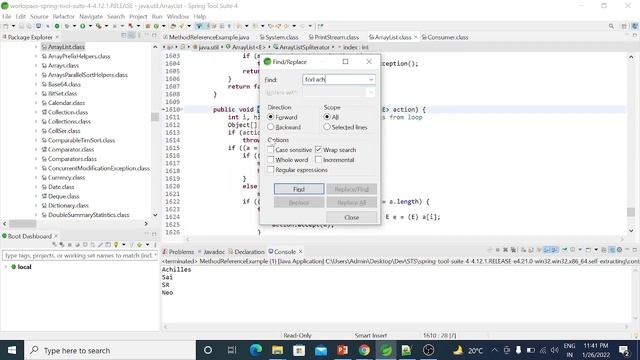Open Microsoft Edge from the taskbar
Screen dimensions: 640x360
[x=256, y=350]
